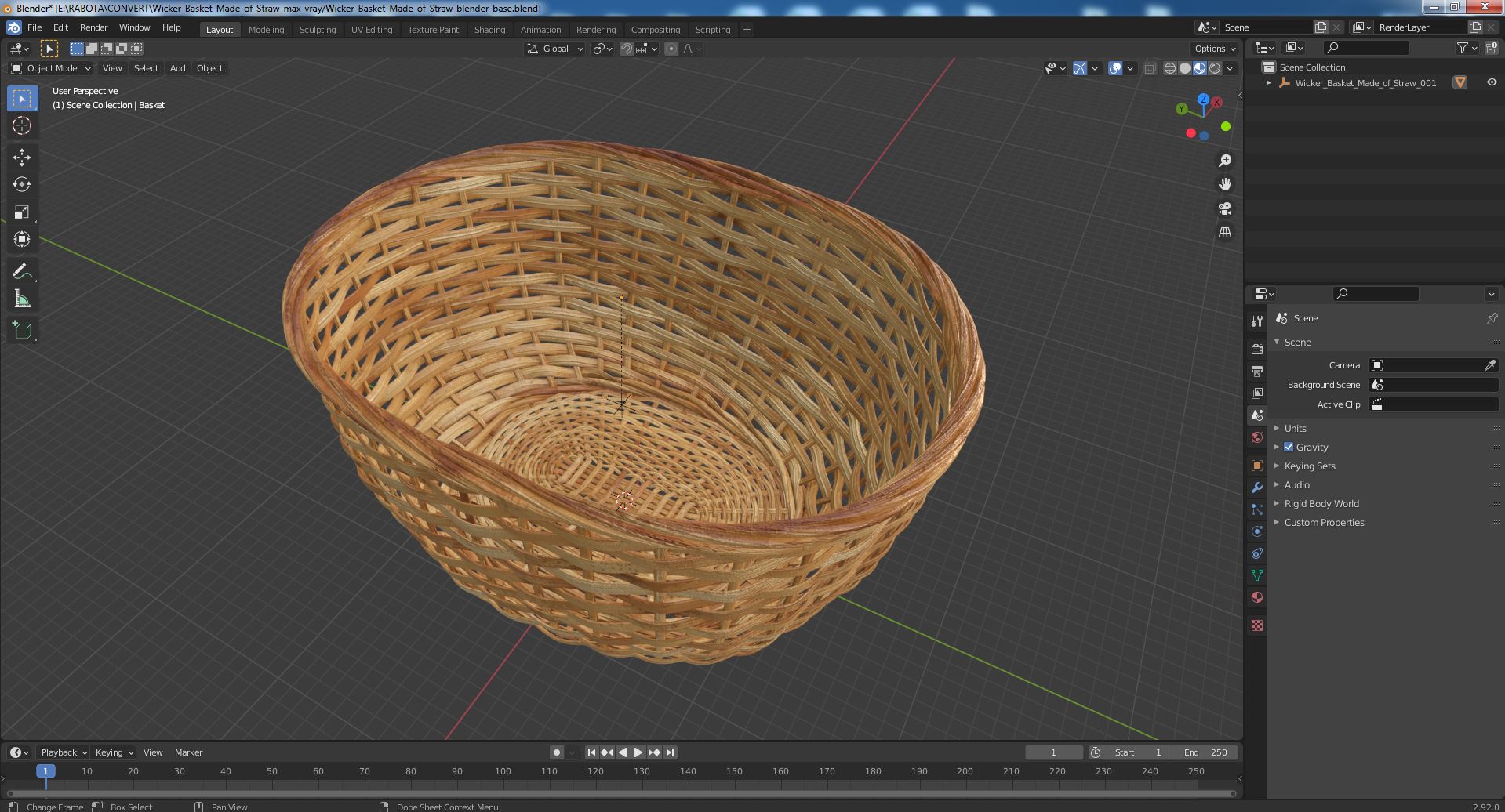Select the Rotate tool
This screenshot has width=1505, height=812.
pos(22,185)
